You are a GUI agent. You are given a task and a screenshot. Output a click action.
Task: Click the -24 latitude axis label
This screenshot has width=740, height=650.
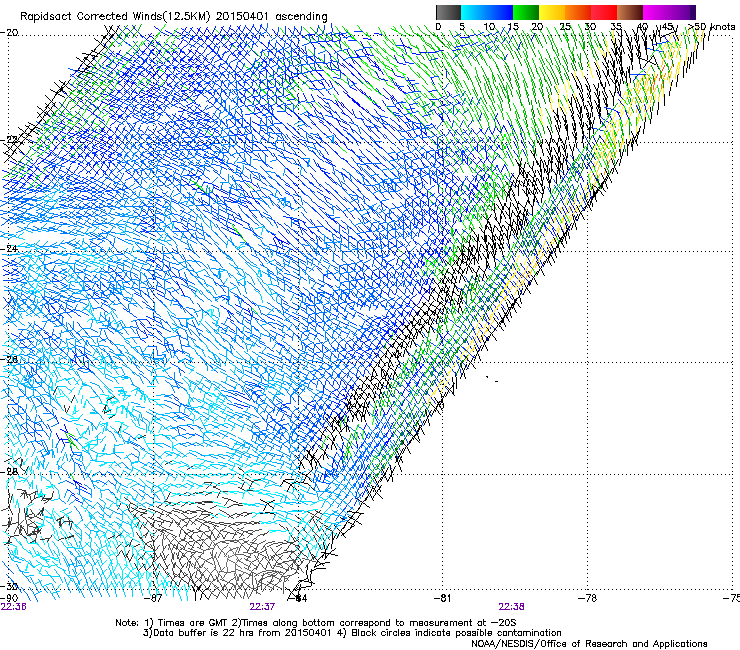[10, 248]
